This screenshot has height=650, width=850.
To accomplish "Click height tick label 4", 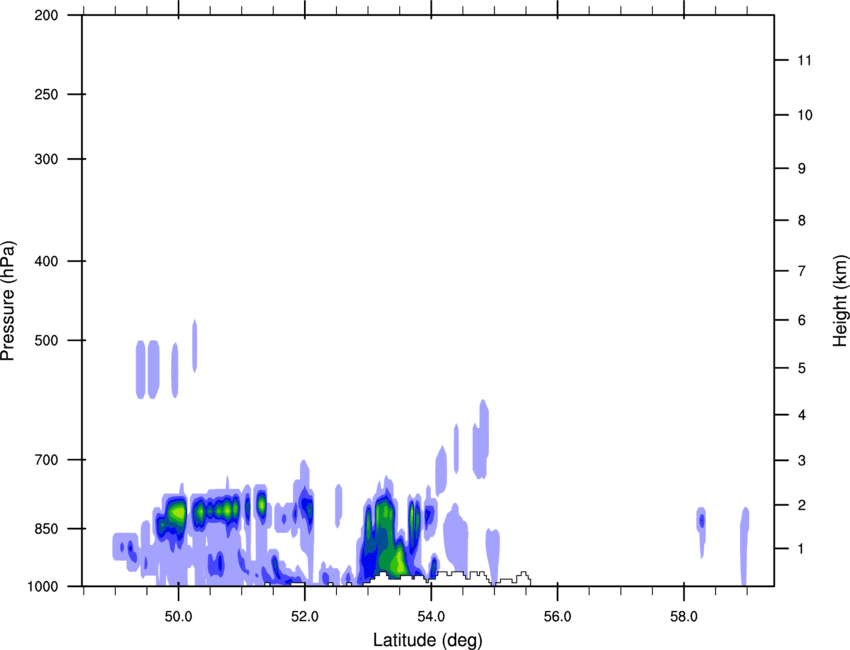I will tap(802, 415).
